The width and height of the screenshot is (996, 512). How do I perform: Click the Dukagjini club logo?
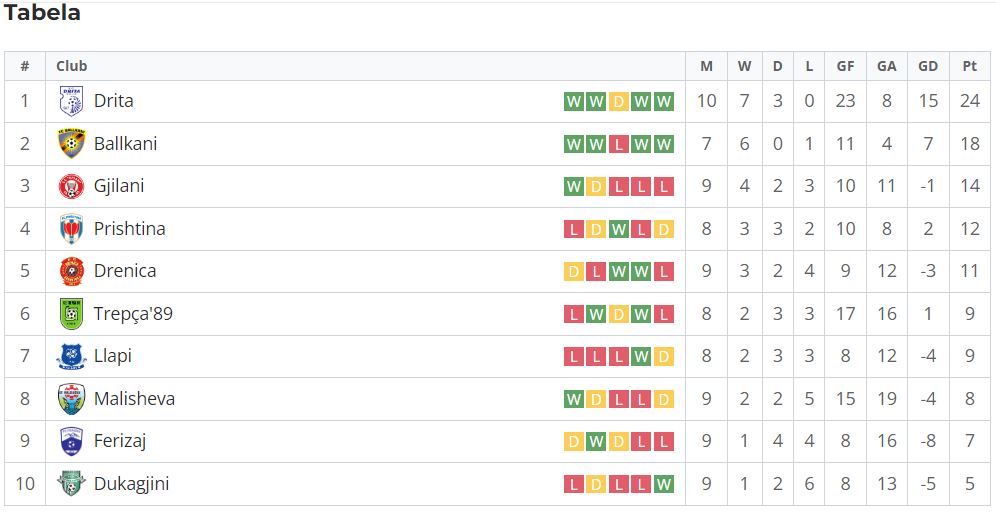71,483
